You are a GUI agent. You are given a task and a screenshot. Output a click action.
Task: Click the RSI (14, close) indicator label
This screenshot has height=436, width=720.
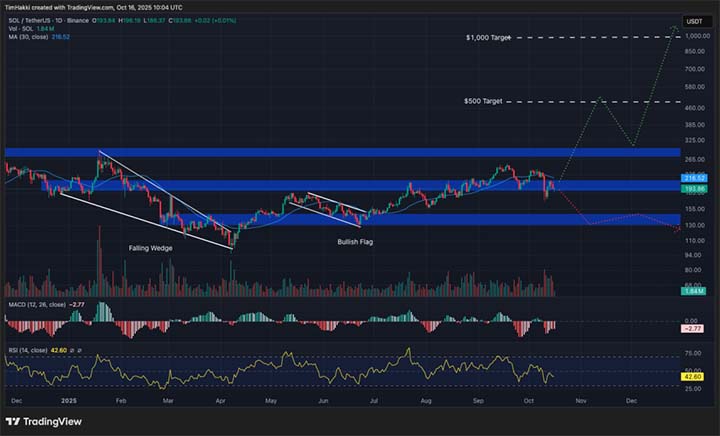[x=30, y=352]
